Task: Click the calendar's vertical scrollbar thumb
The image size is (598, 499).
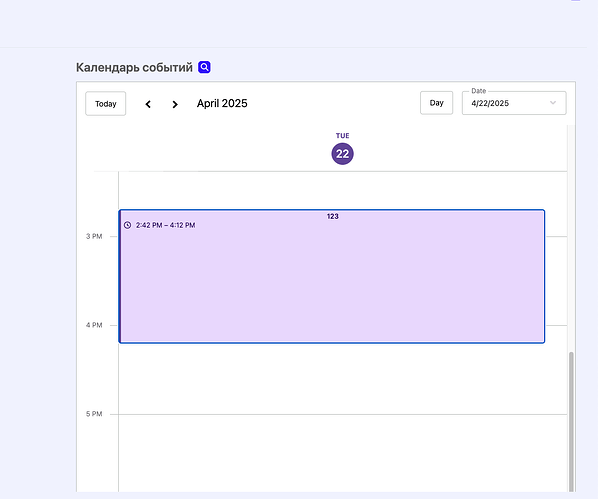Action: click(x=571, y=422)
